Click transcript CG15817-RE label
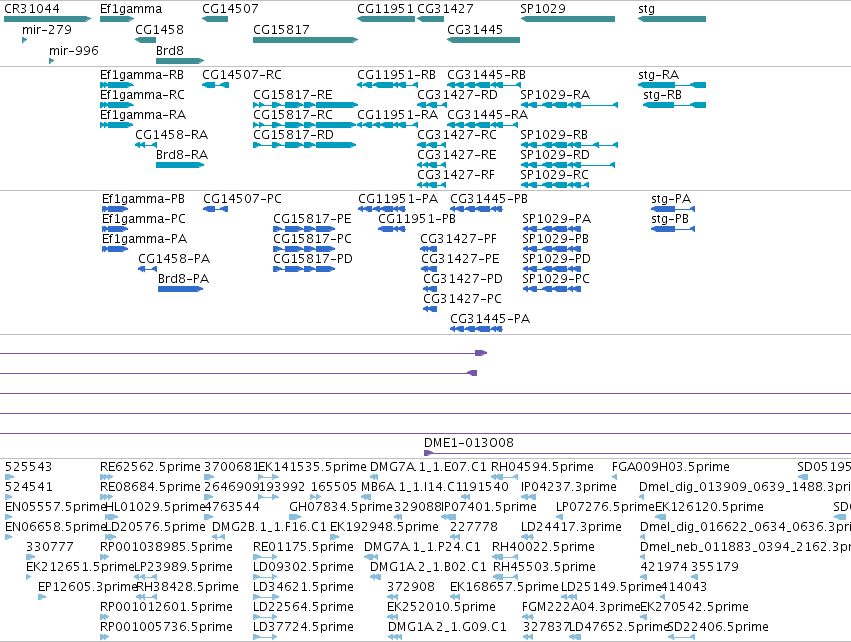The image size is (851, 642). [x=293, y=95]
